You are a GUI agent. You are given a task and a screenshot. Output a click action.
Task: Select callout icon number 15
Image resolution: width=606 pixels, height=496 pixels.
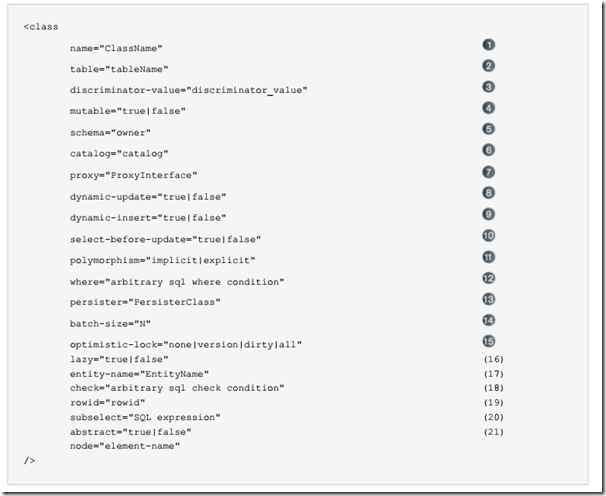tap(489, 341)
